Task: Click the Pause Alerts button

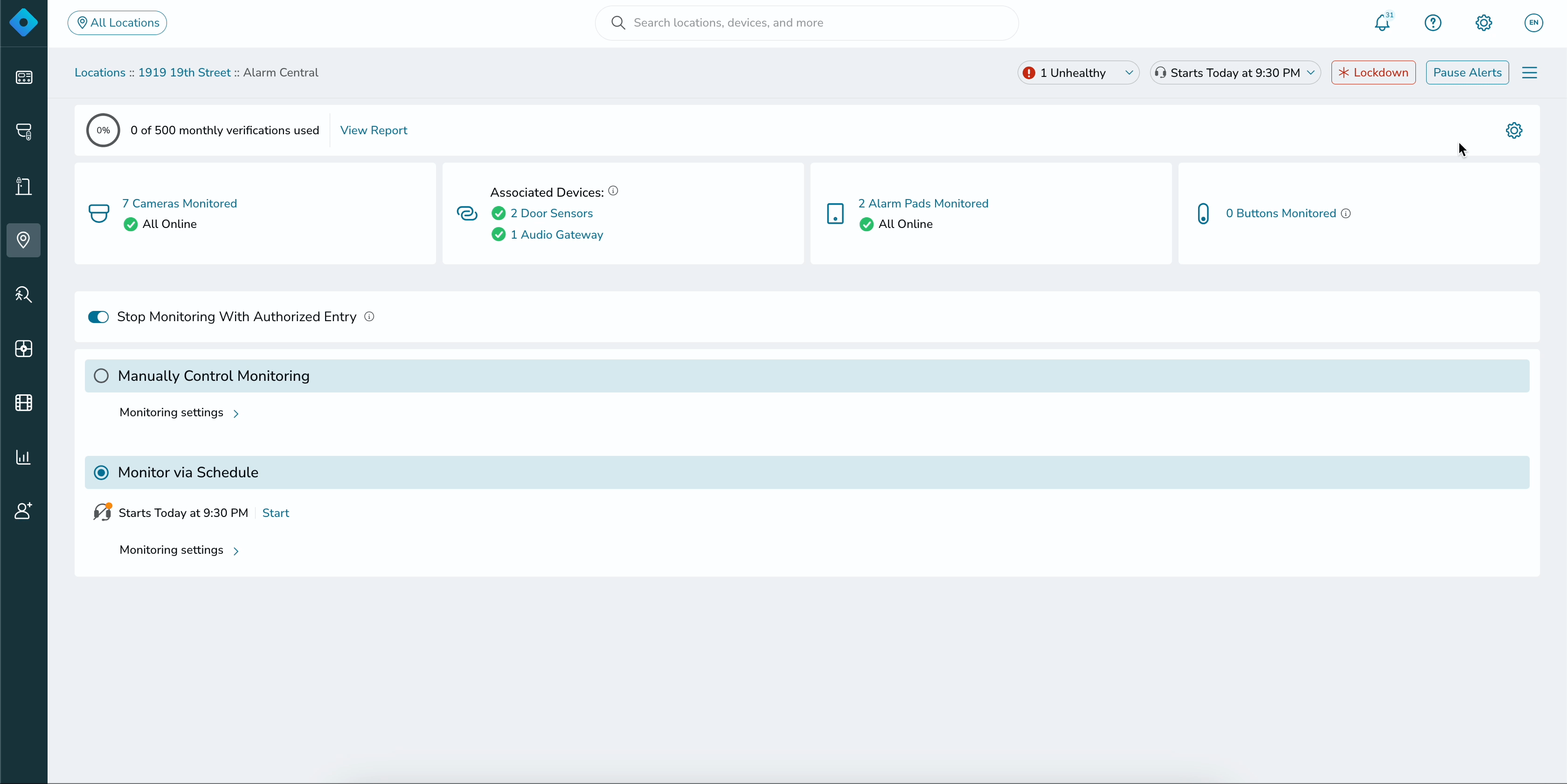Action: 1467,73
